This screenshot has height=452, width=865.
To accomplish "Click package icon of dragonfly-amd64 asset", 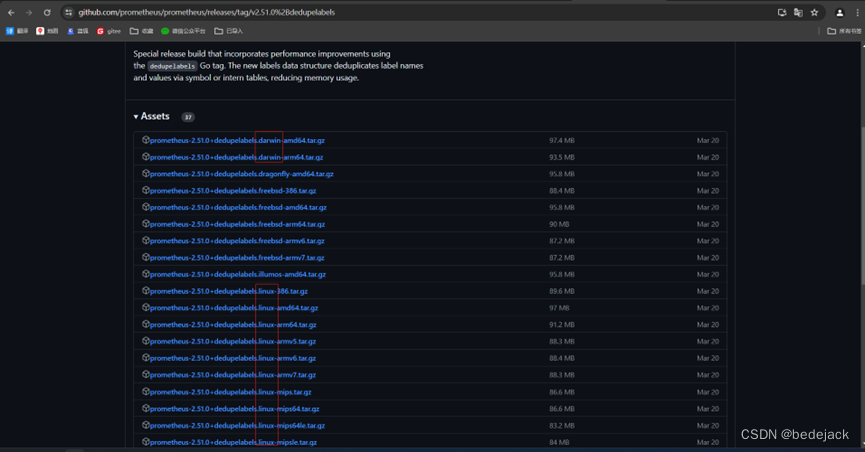I will click(x=146, y=173).
